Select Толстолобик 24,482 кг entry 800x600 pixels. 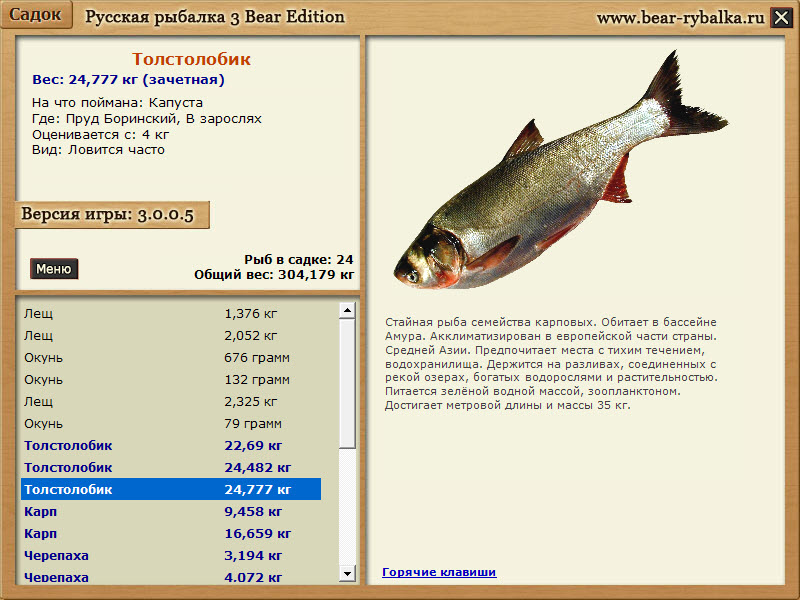point(170,468)
